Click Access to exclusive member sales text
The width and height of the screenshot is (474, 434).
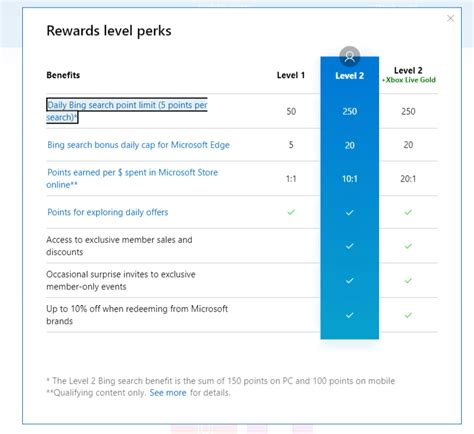coord(119,246)
